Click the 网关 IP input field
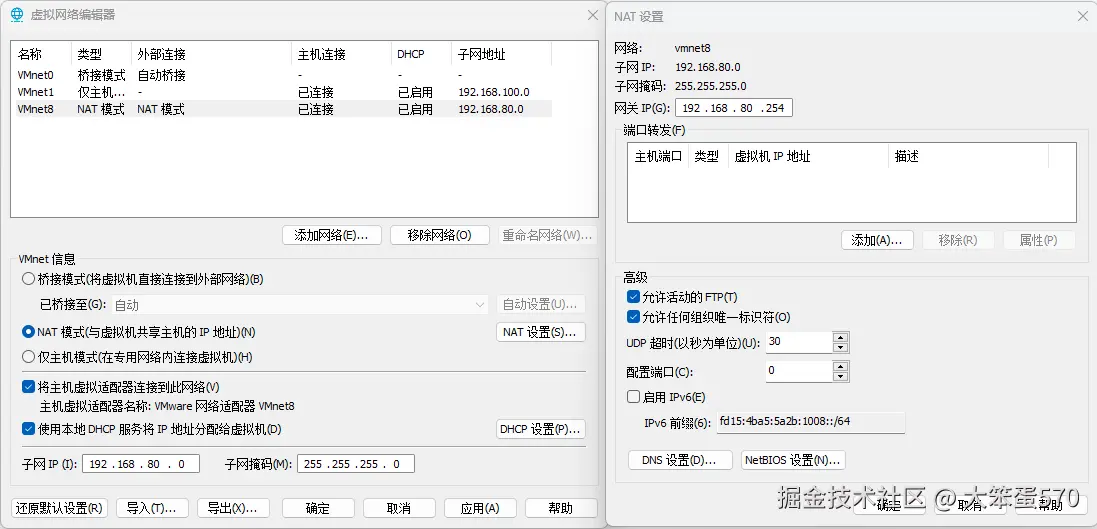1097x529 pixels. click(734, 108)
